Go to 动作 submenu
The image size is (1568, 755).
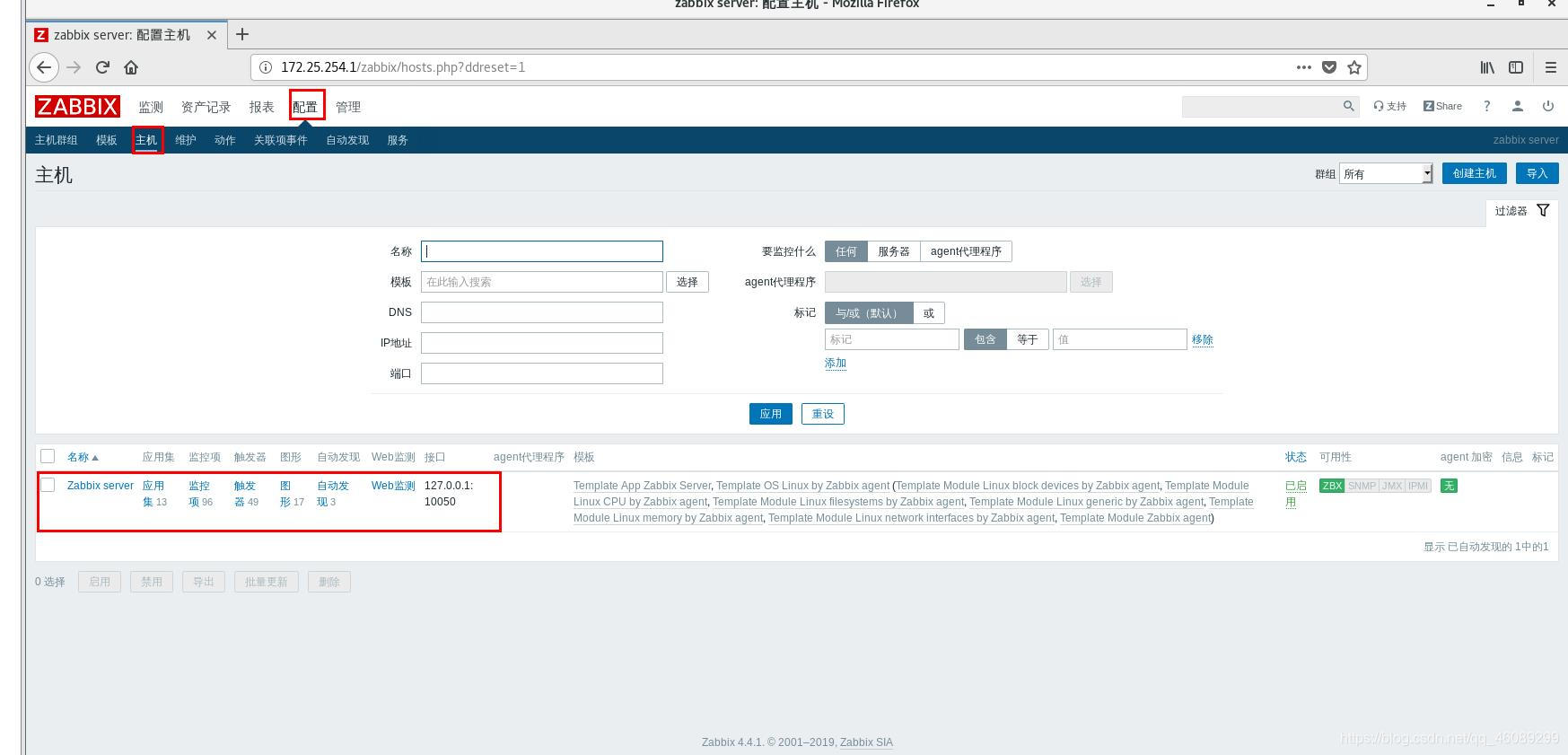point(225,140)
